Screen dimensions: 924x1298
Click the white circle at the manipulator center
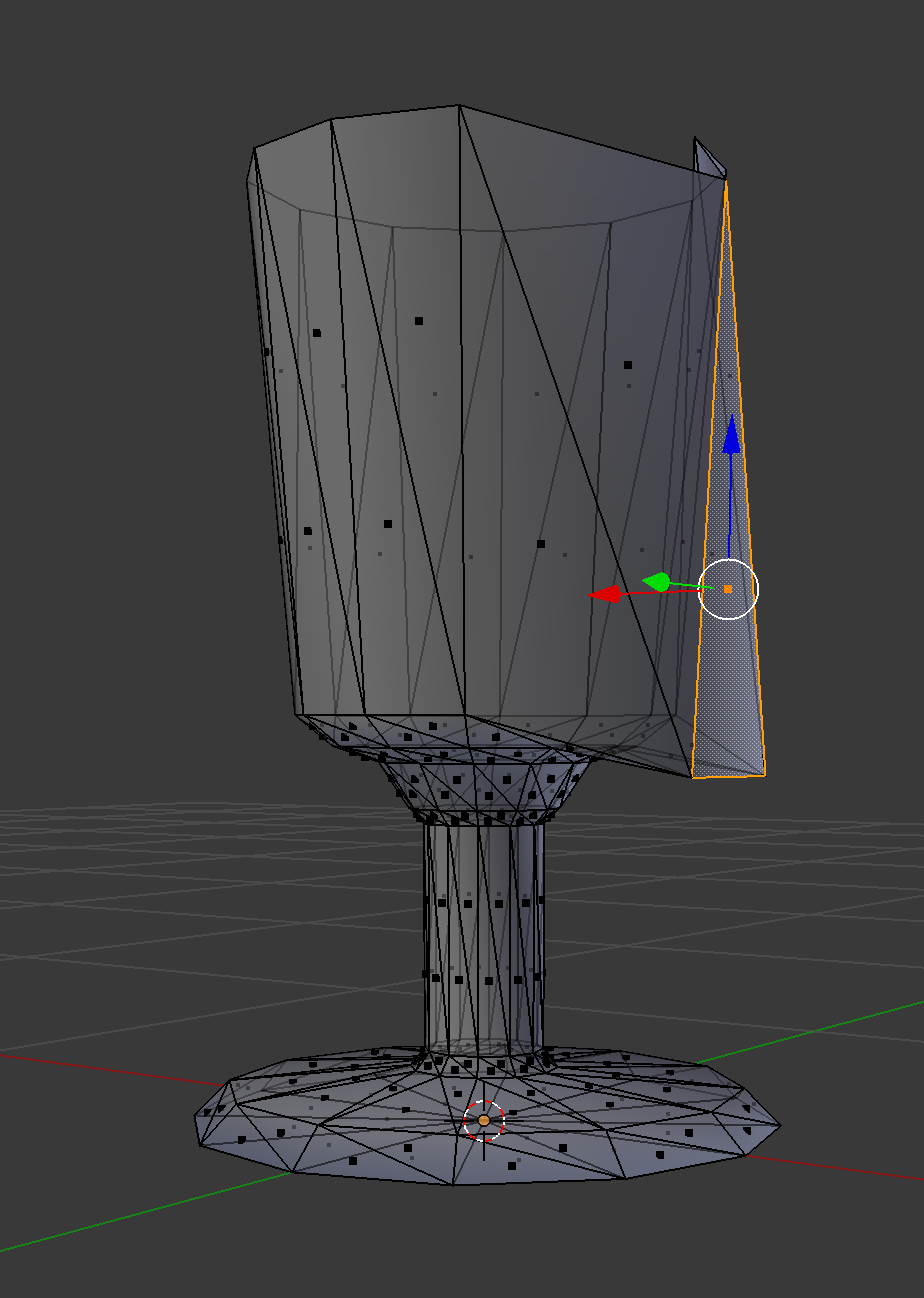pos(728,589)
